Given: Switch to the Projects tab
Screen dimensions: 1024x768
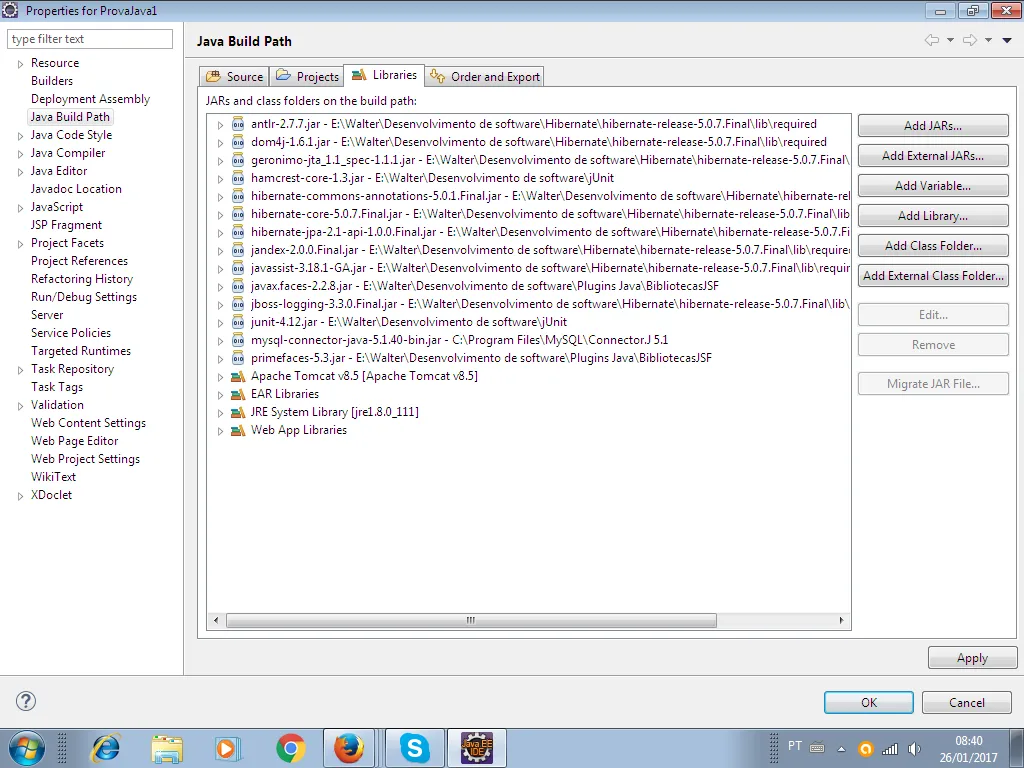Looking at the screenshot, I should pos(306,76).
